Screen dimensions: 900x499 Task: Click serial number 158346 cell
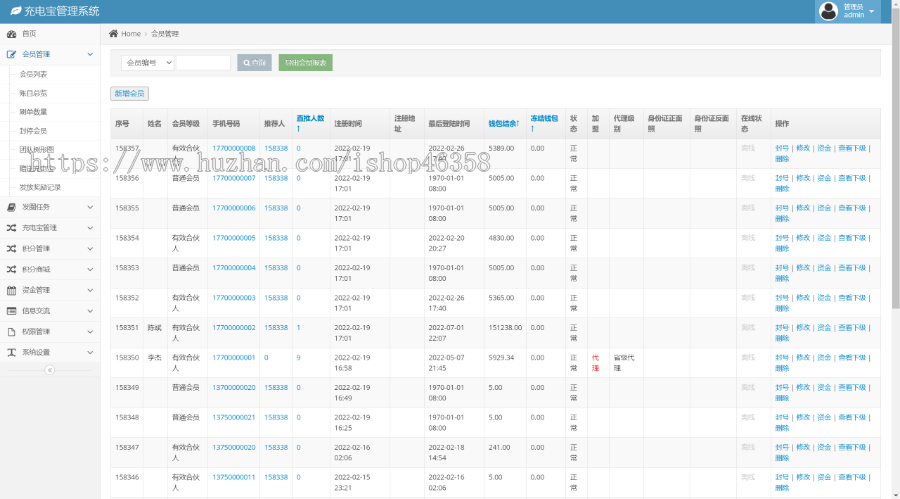click(x=127, y=477)
